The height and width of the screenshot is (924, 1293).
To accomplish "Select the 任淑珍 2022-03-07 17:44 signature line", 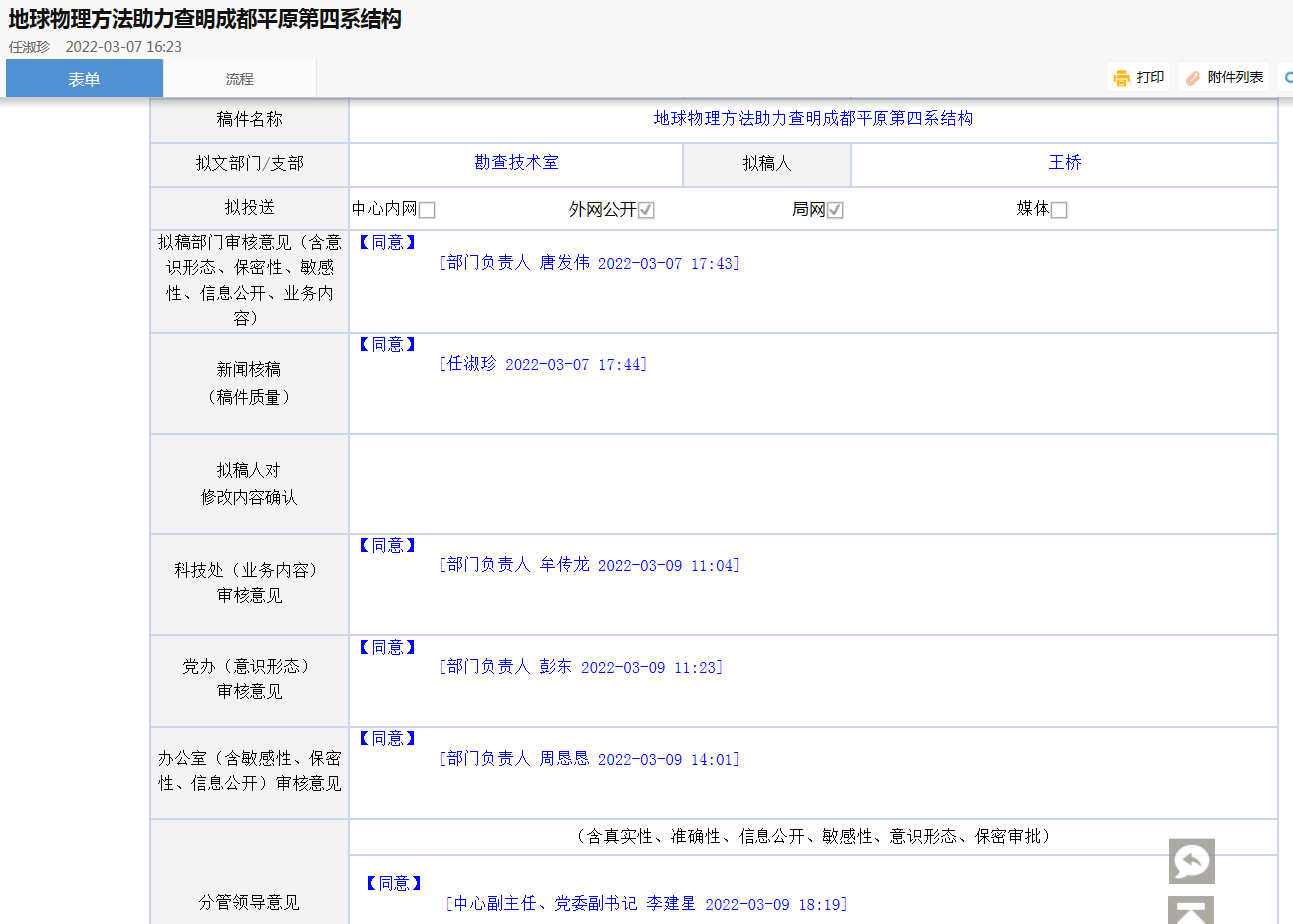I will point(543,364).
